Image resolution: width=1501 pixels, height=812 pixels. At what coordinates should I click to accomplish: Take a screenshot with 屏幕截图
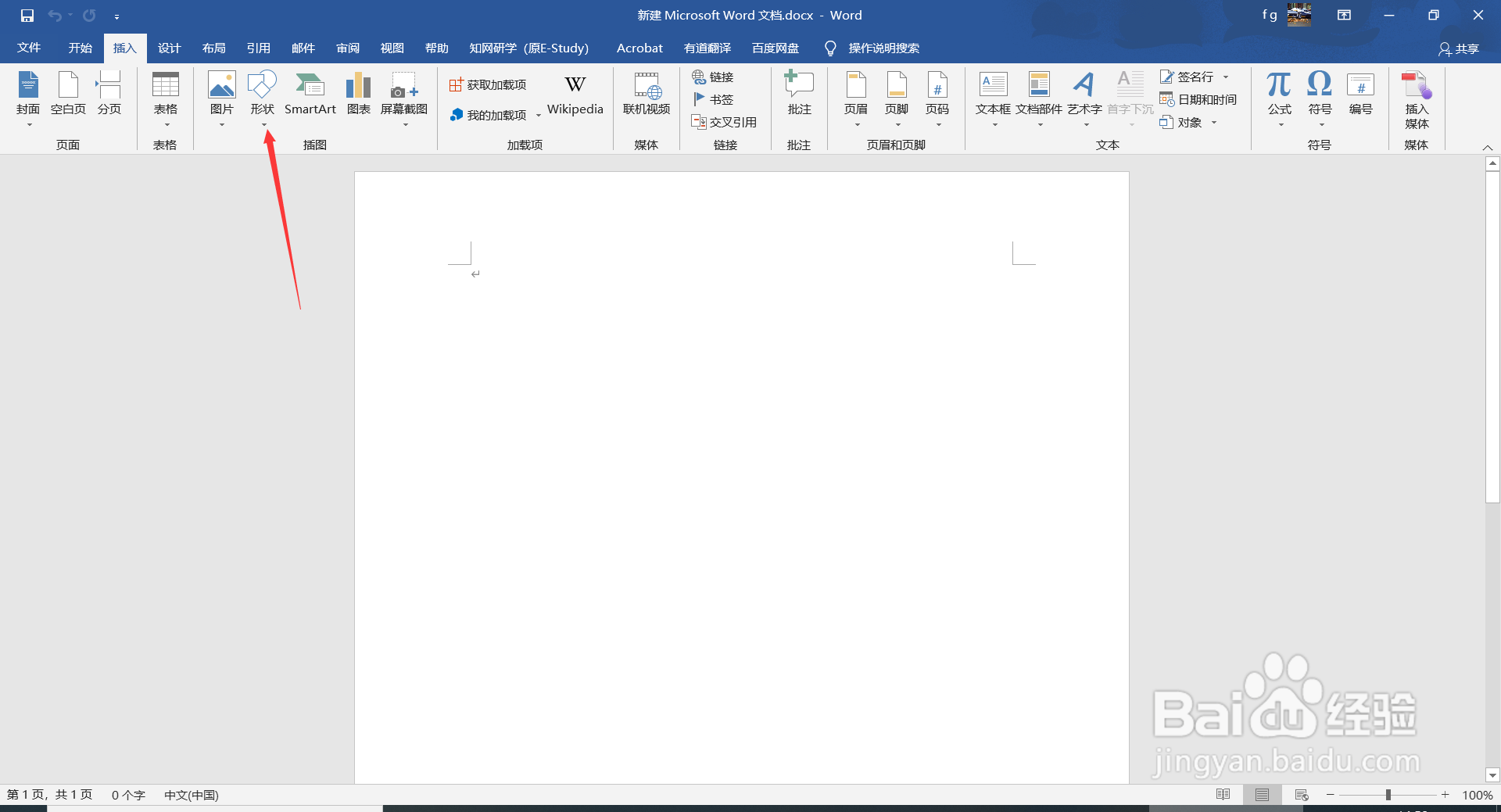(x=404, y=99)
